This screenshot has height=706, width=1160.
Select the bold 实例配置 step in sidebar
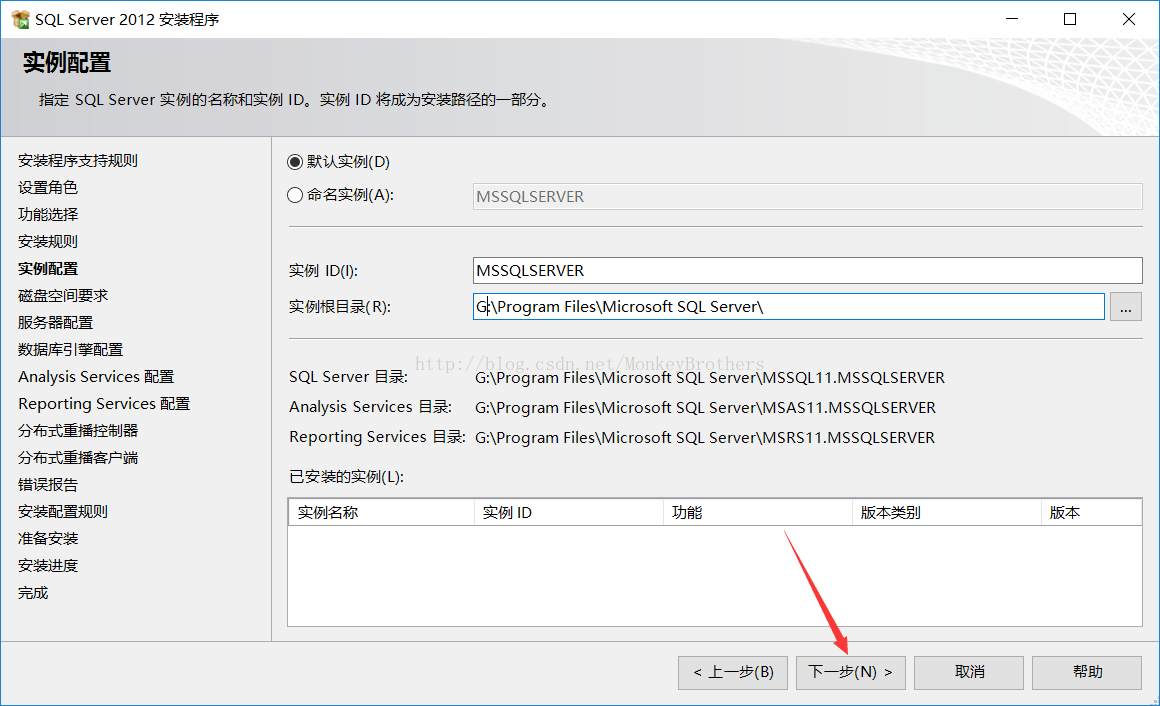pos(48,269)
